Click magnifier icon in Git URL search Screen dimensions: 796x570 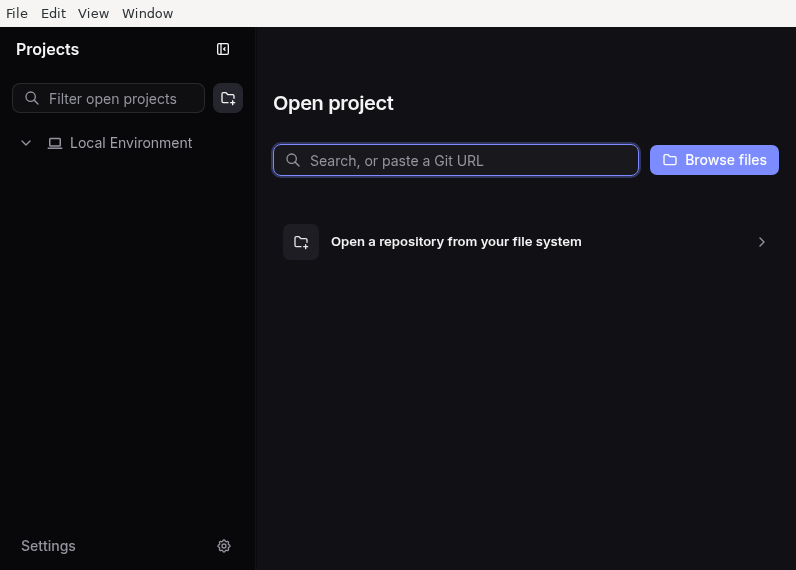click(x=293, y=160)
